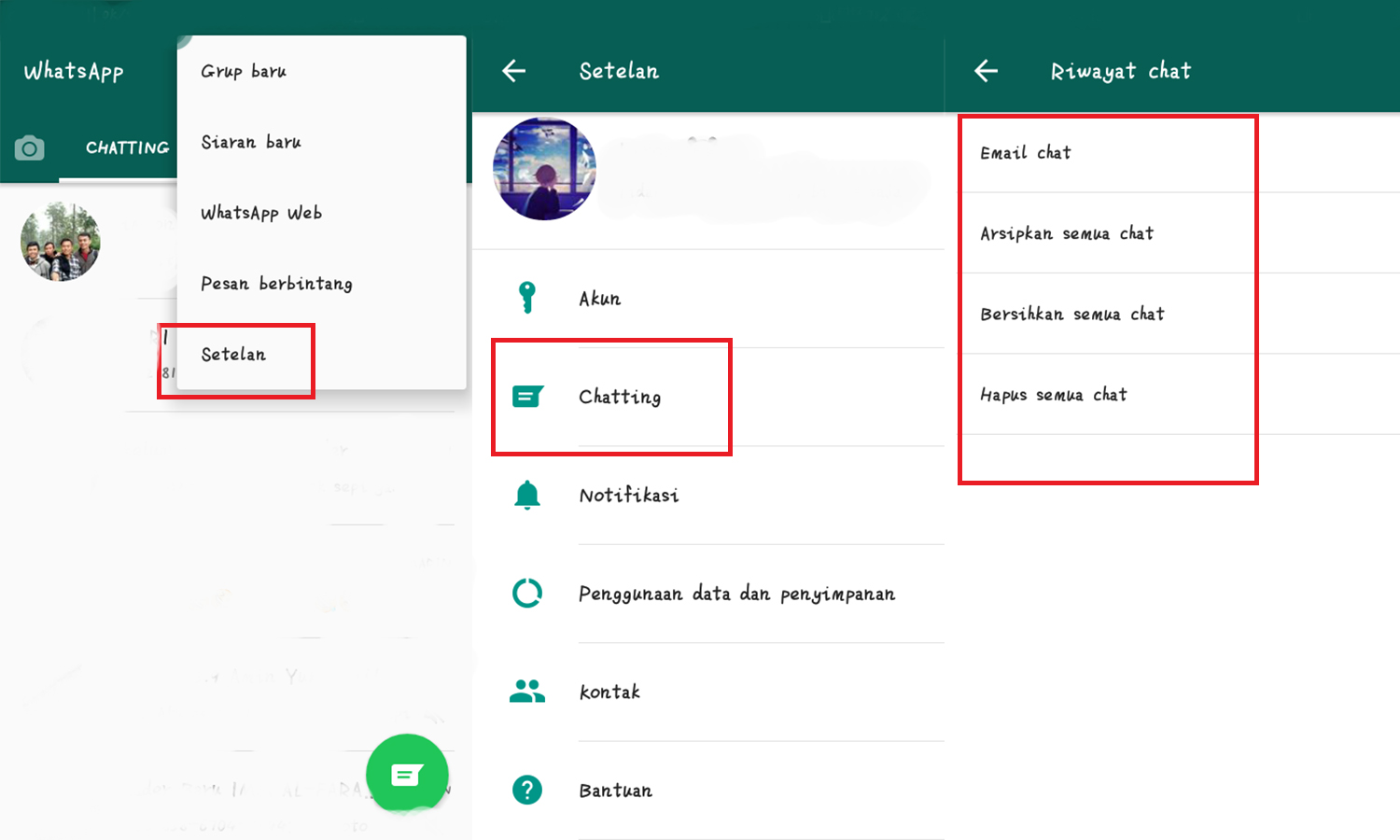Open the camera tab icon
The height and width of the screenshot is (840, 1400).
30,147
